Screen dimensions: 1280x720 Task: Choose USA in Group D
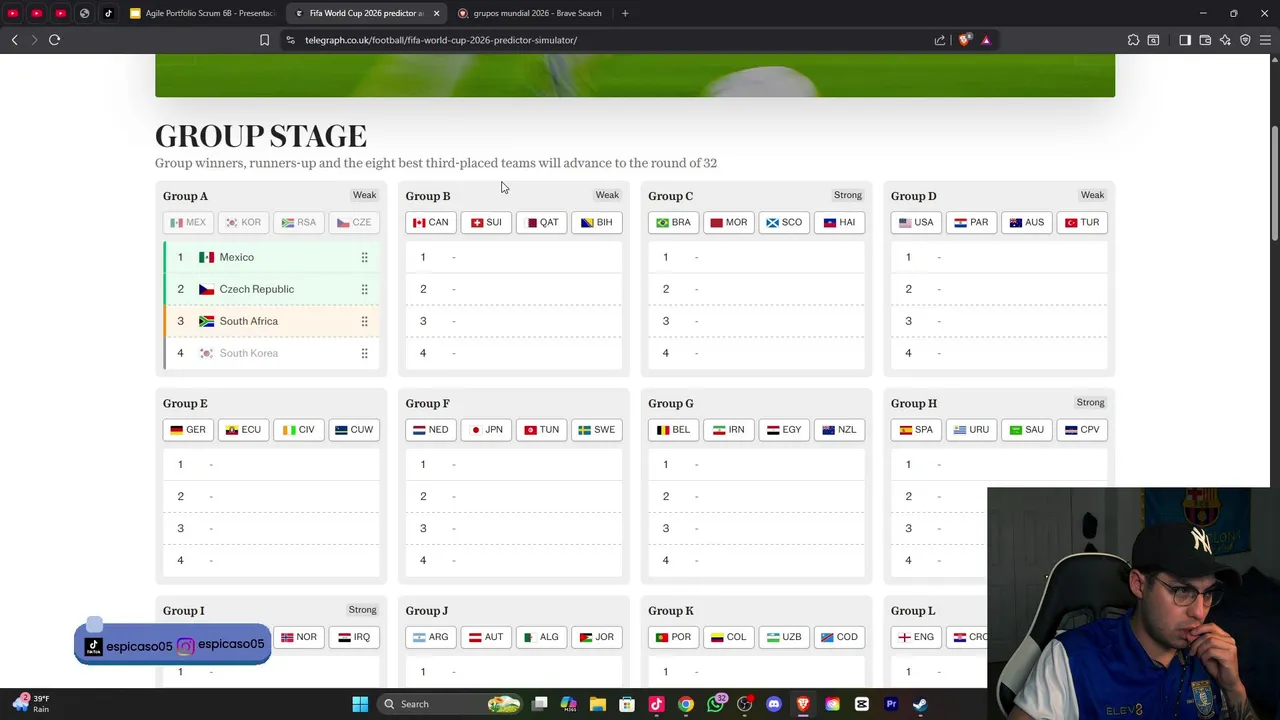[916, 222]
